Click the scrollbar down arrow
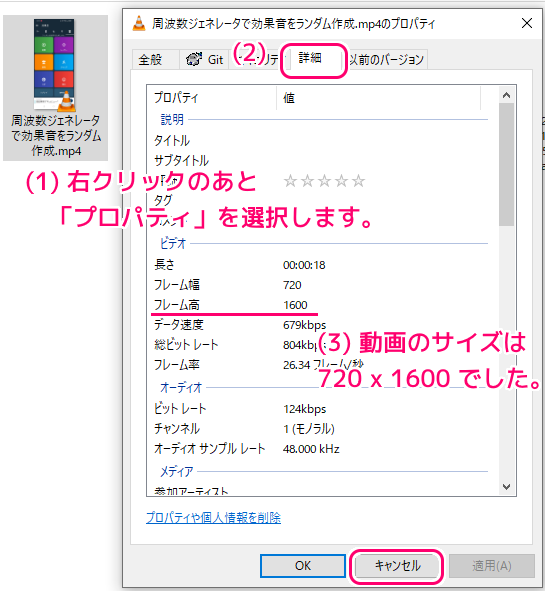The width and height of the screenshot is (545, 591). pyautogui.click(x=506, y=487)
